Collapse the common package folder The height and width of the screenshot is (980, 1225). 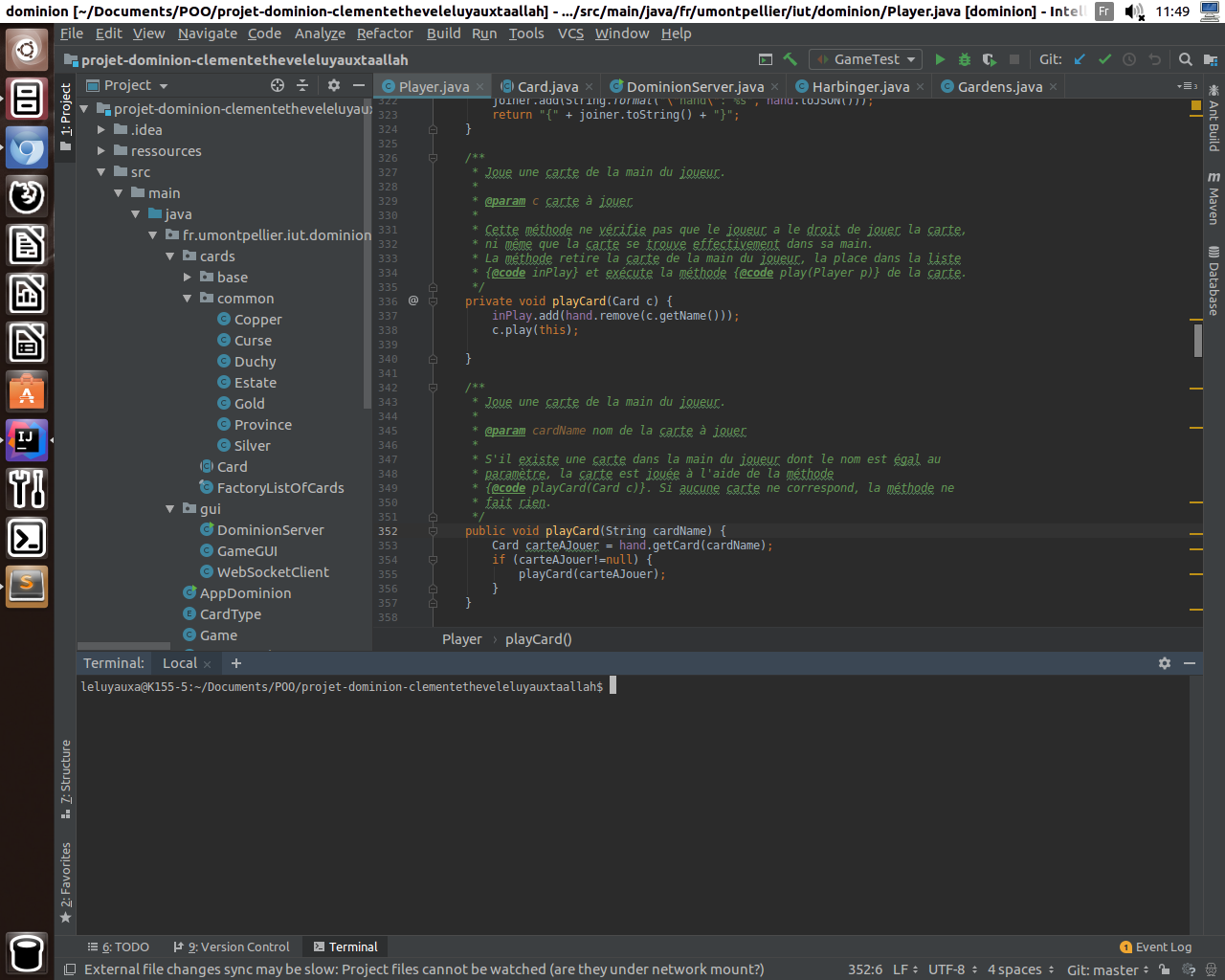point(188,299)
